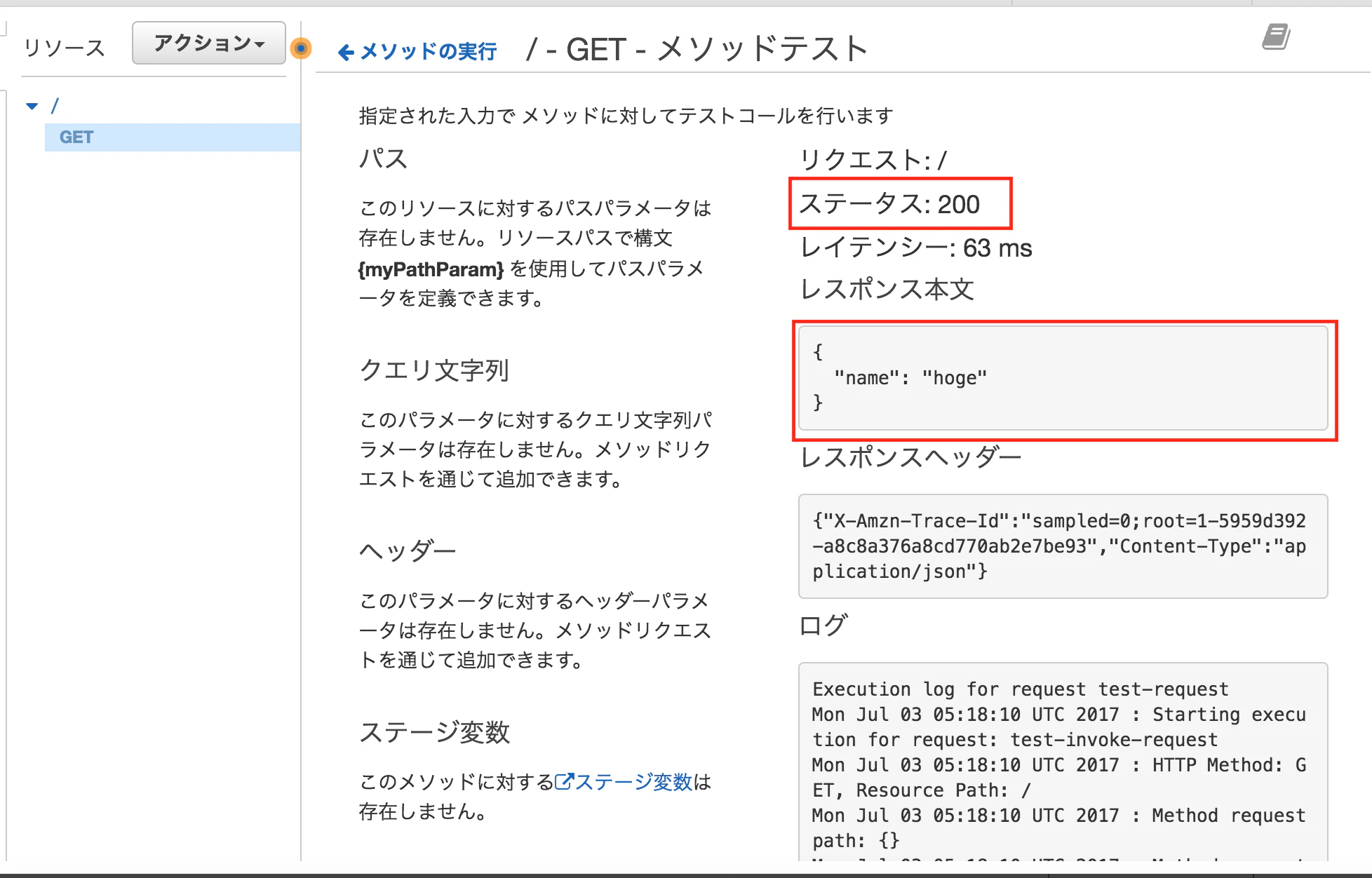Click the ステージ変数 section heading
Viewport: 1372px width, 878px height.
(434, 731)
